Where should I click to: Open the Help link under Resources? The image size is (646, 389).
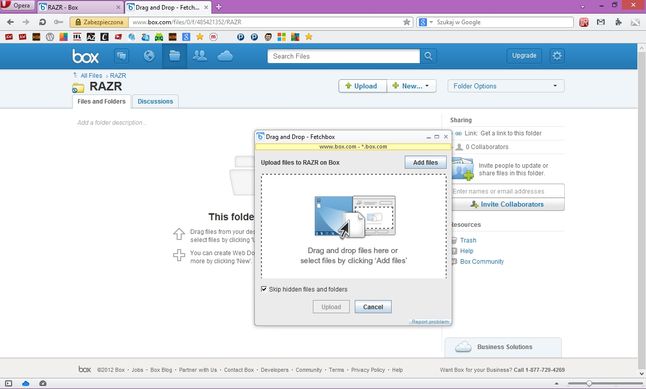pos(466,251)
